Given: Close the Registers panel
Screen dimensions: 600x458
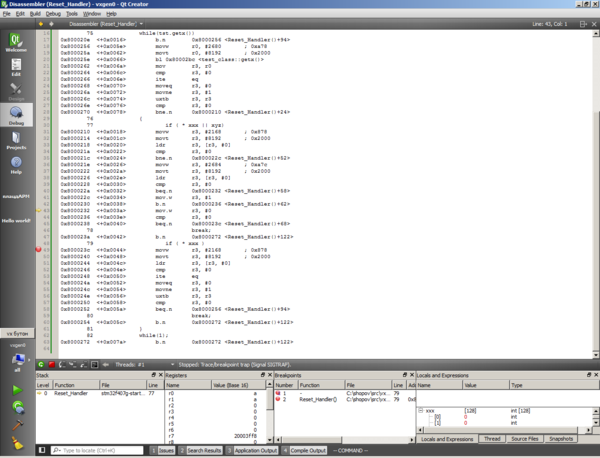Looking at the screenshot, I should point(270,375).
